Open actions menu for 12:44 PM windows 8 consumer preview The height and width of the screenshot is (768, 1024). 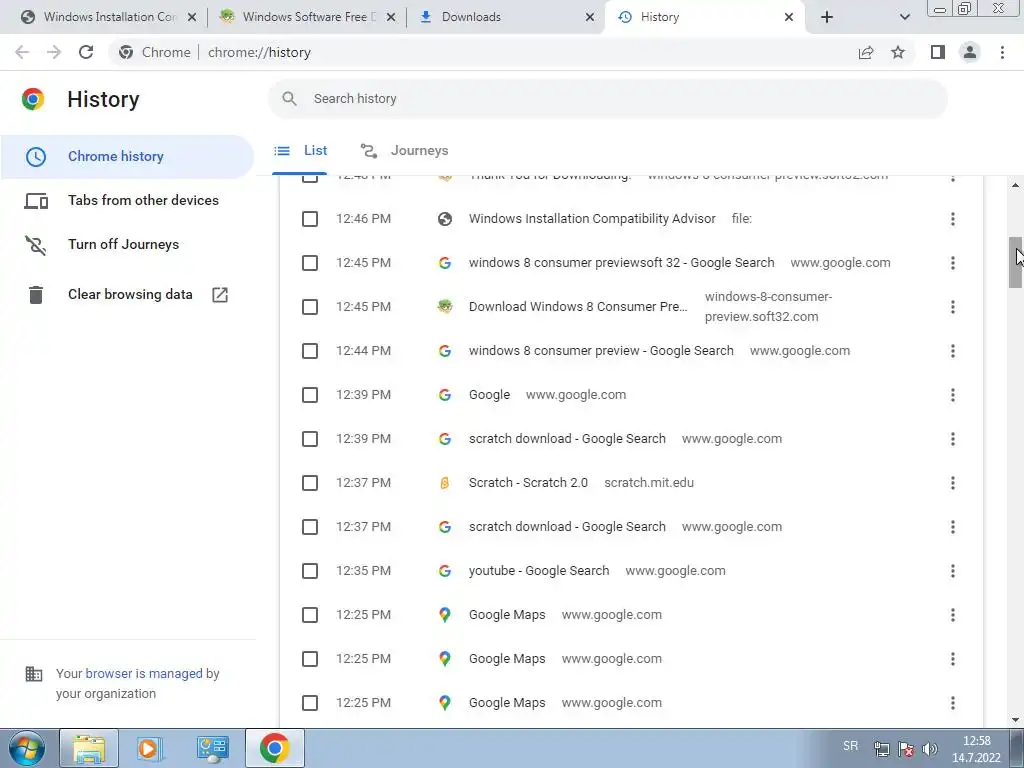[953, 351]
